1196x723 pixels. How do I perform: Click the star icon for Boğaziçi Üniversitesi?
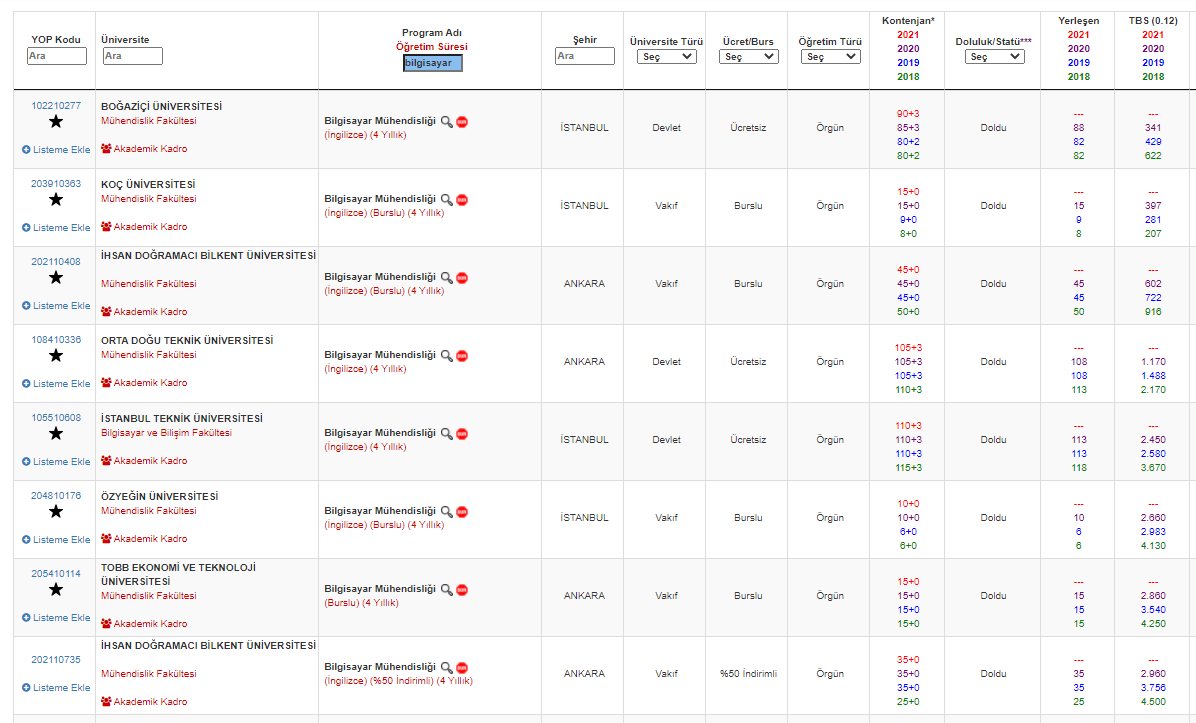[56, 122]
